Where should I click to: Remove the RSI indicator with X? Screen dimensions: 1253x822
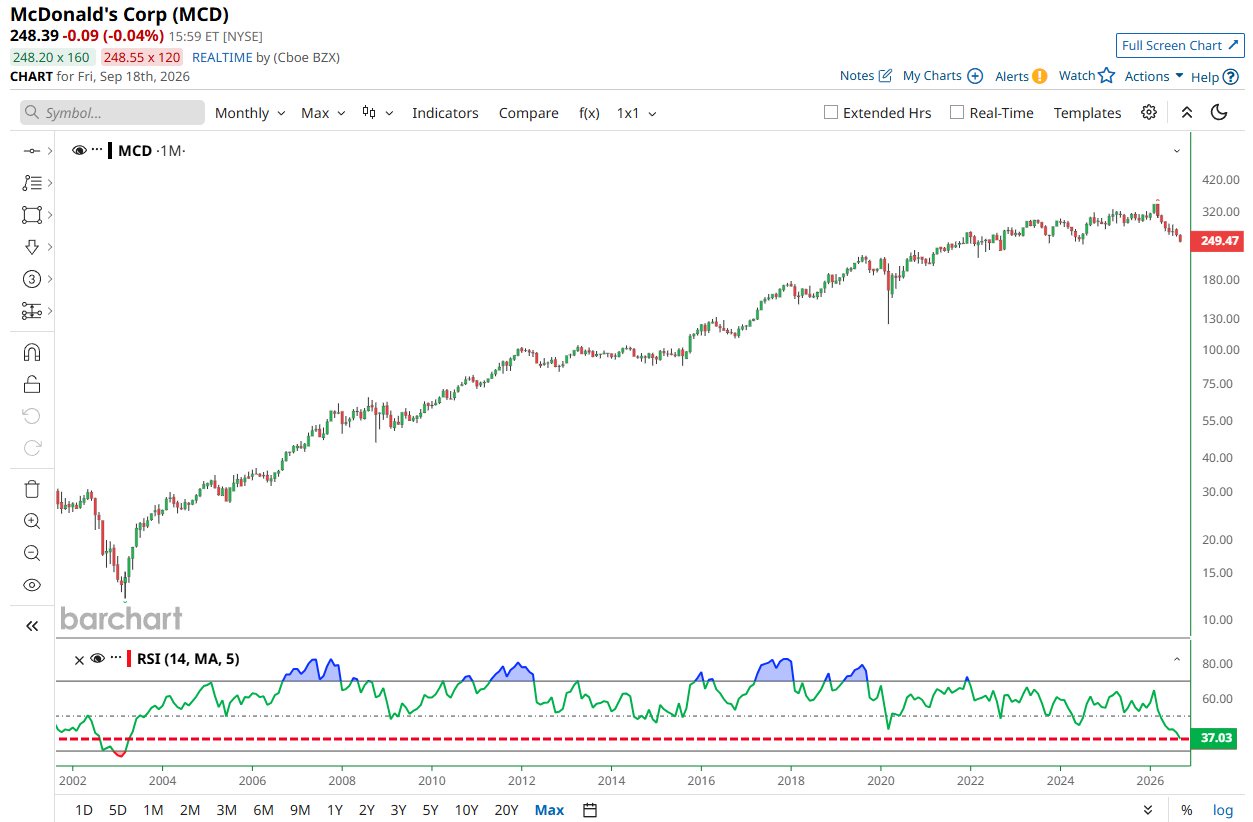click(79, 659)
